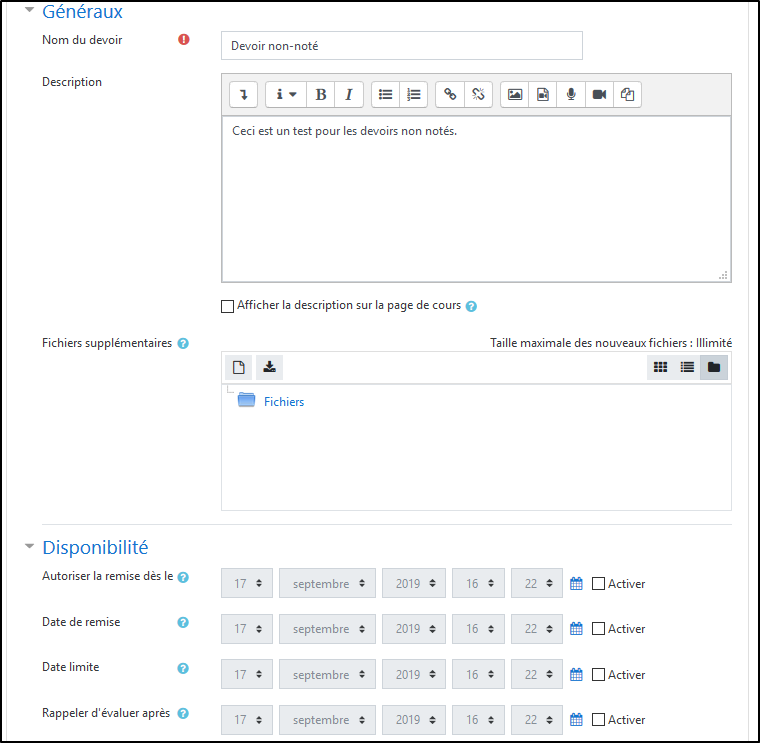
Task: Check Activer for 'Date limite'
Action: [598, 675]
